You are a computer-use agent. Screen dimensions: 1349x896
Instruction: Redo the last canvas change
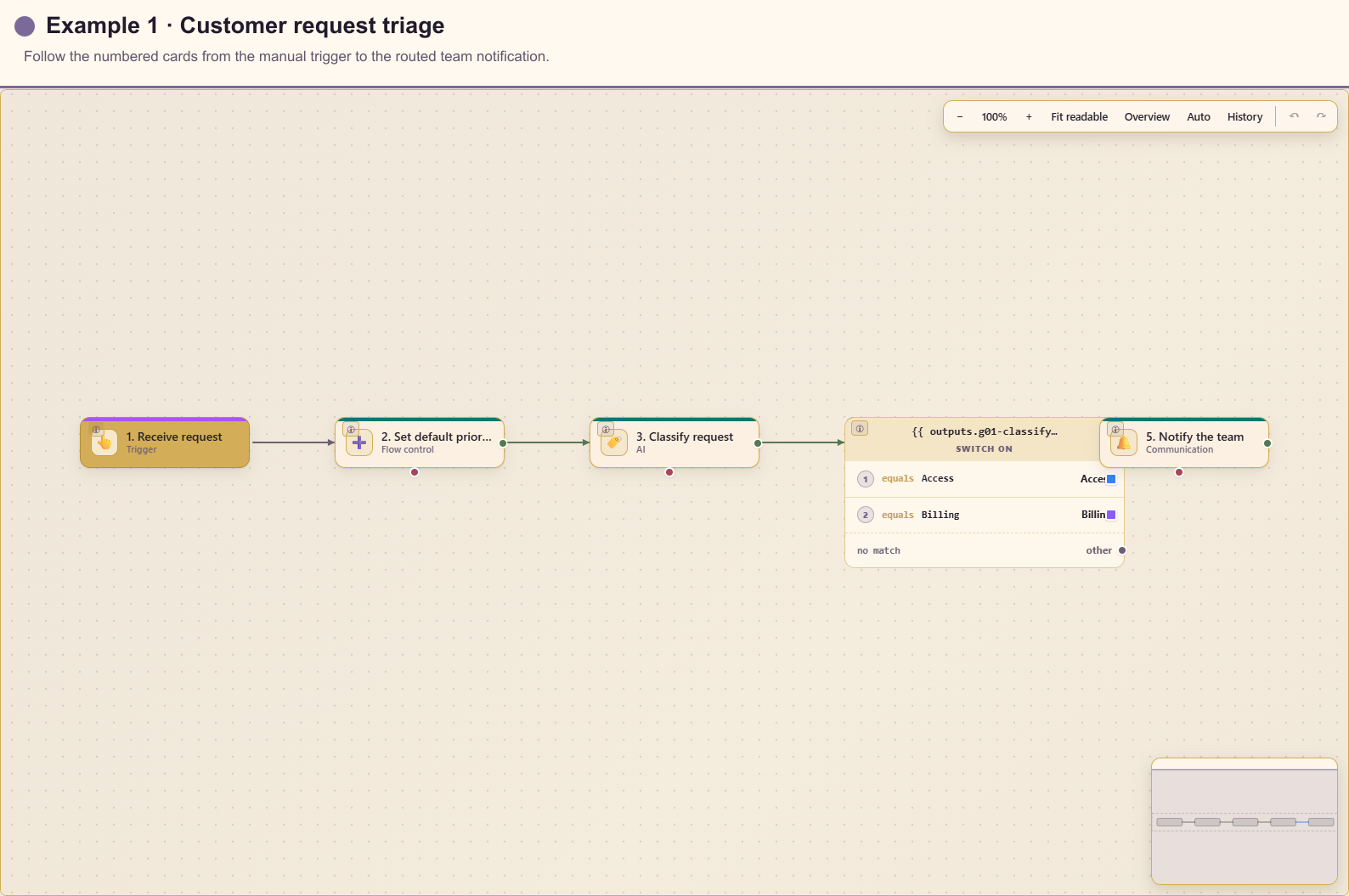pyautogui.click(x=1321, y=116)
